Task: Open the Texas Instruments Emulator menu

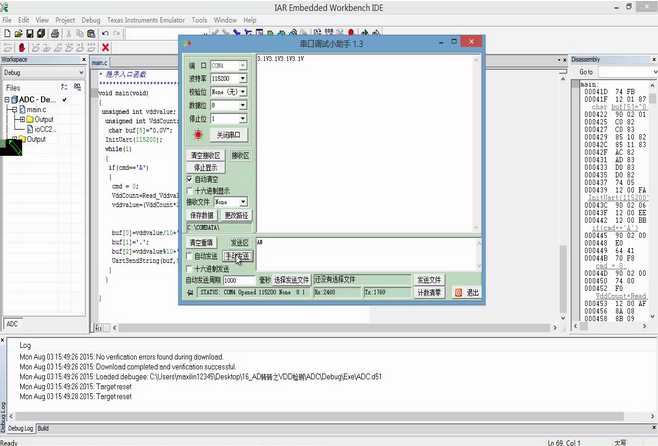Action: (146, 20)
